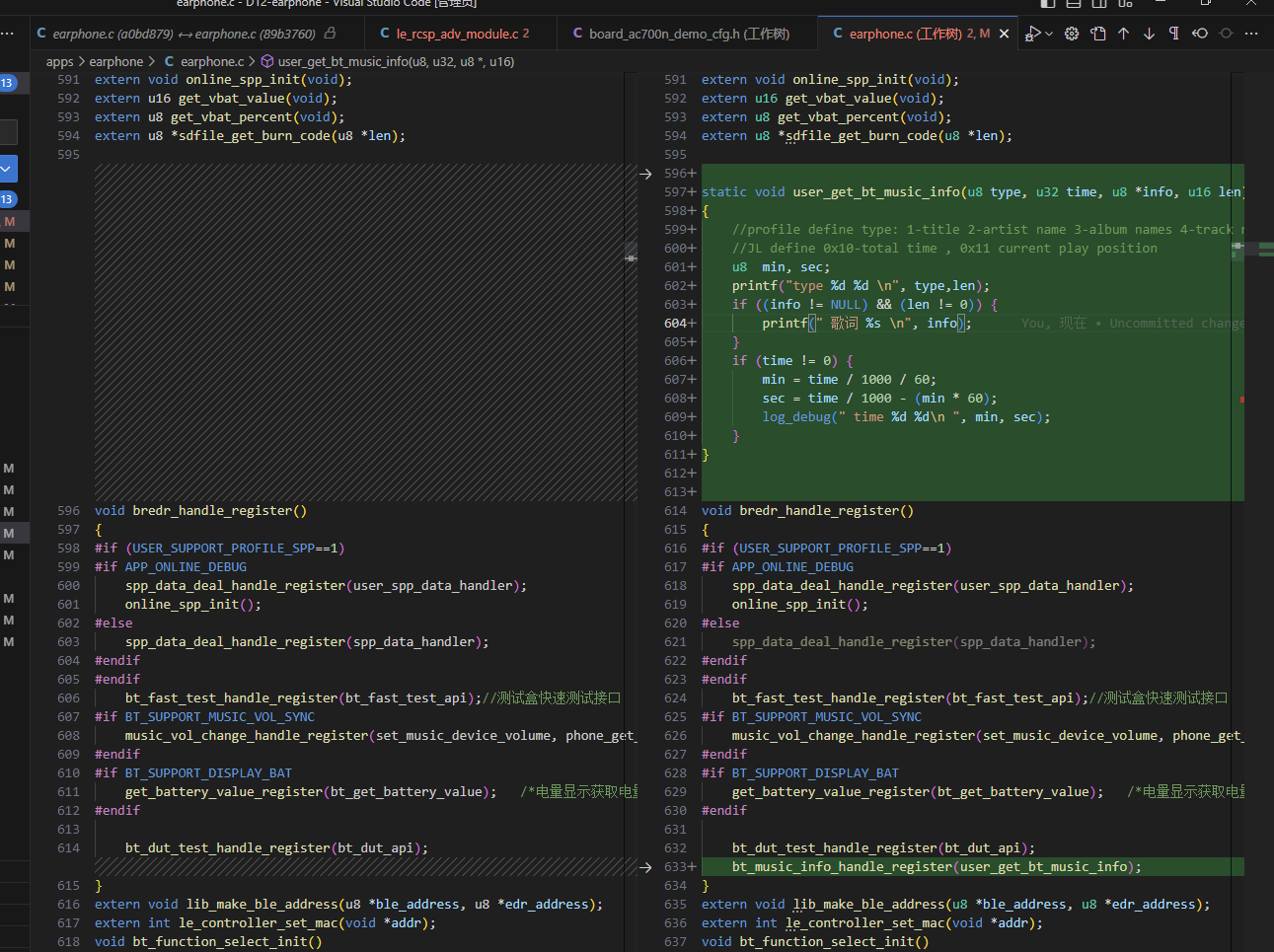This screenshot has height=952, width=1274.
Task: Click the printf(" 歌词 %s \n", info) line
Action: click(866, 324)
